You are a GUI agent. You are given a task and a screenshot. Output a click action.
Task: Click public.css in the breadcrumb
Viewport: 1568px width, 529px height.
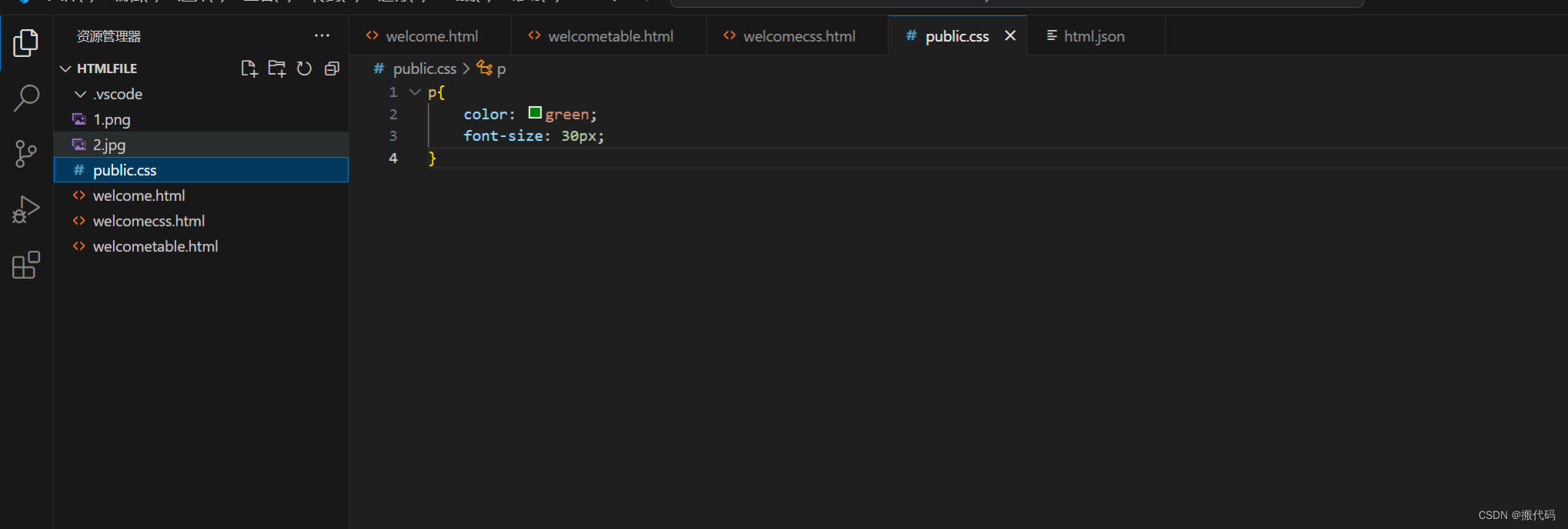click(x=424, y=69)
